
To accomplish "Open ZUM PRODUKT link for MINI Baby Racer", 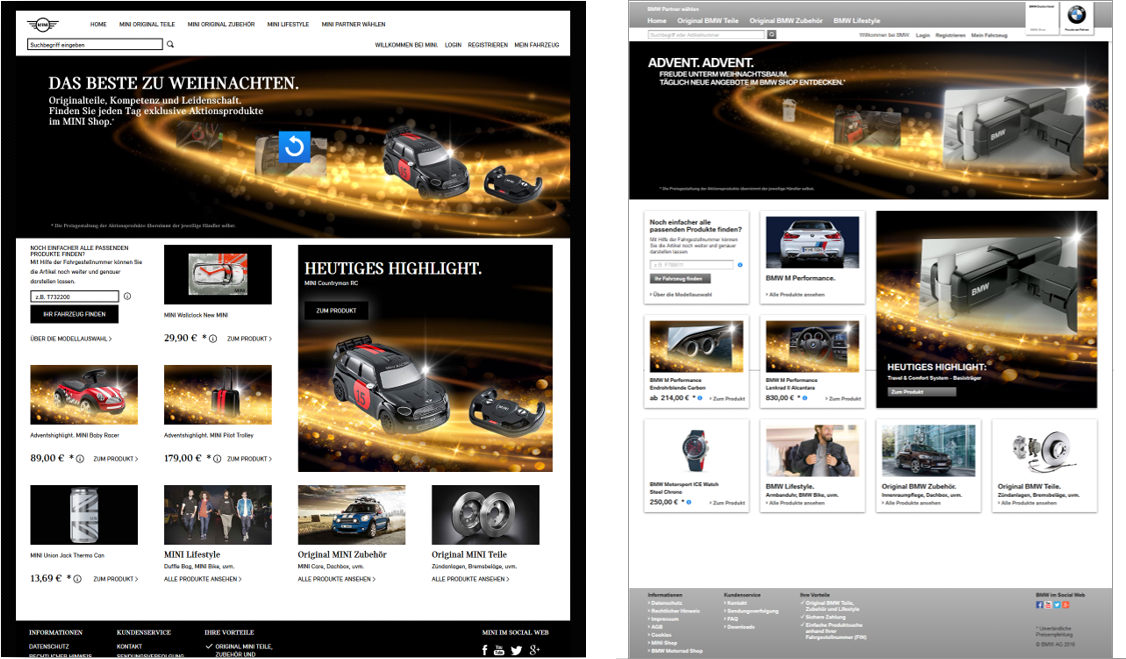I will point(116,459).
